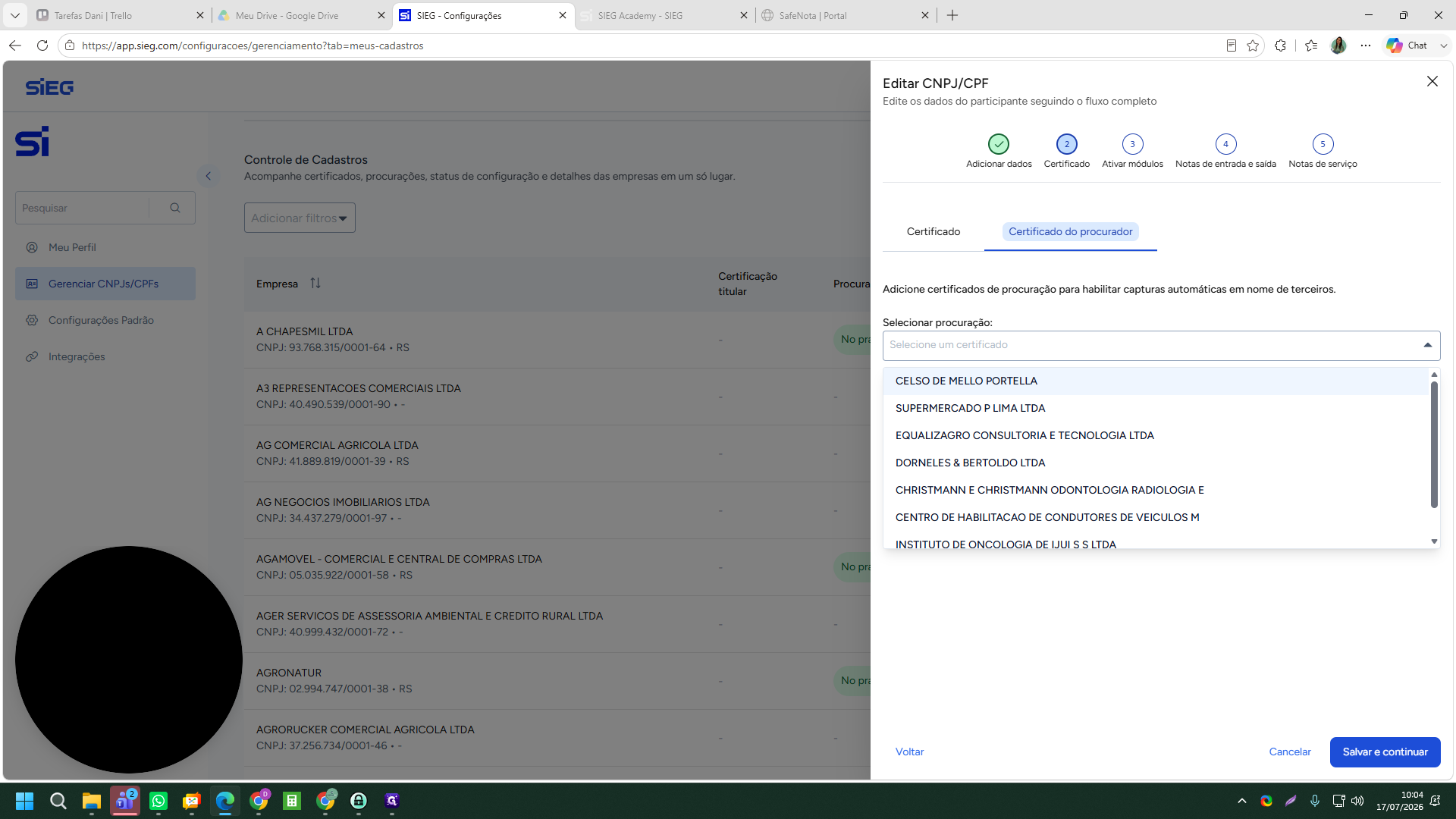
Task: Click the dropdown list scroll-up arrow
Action: [x=1434, y=375]
